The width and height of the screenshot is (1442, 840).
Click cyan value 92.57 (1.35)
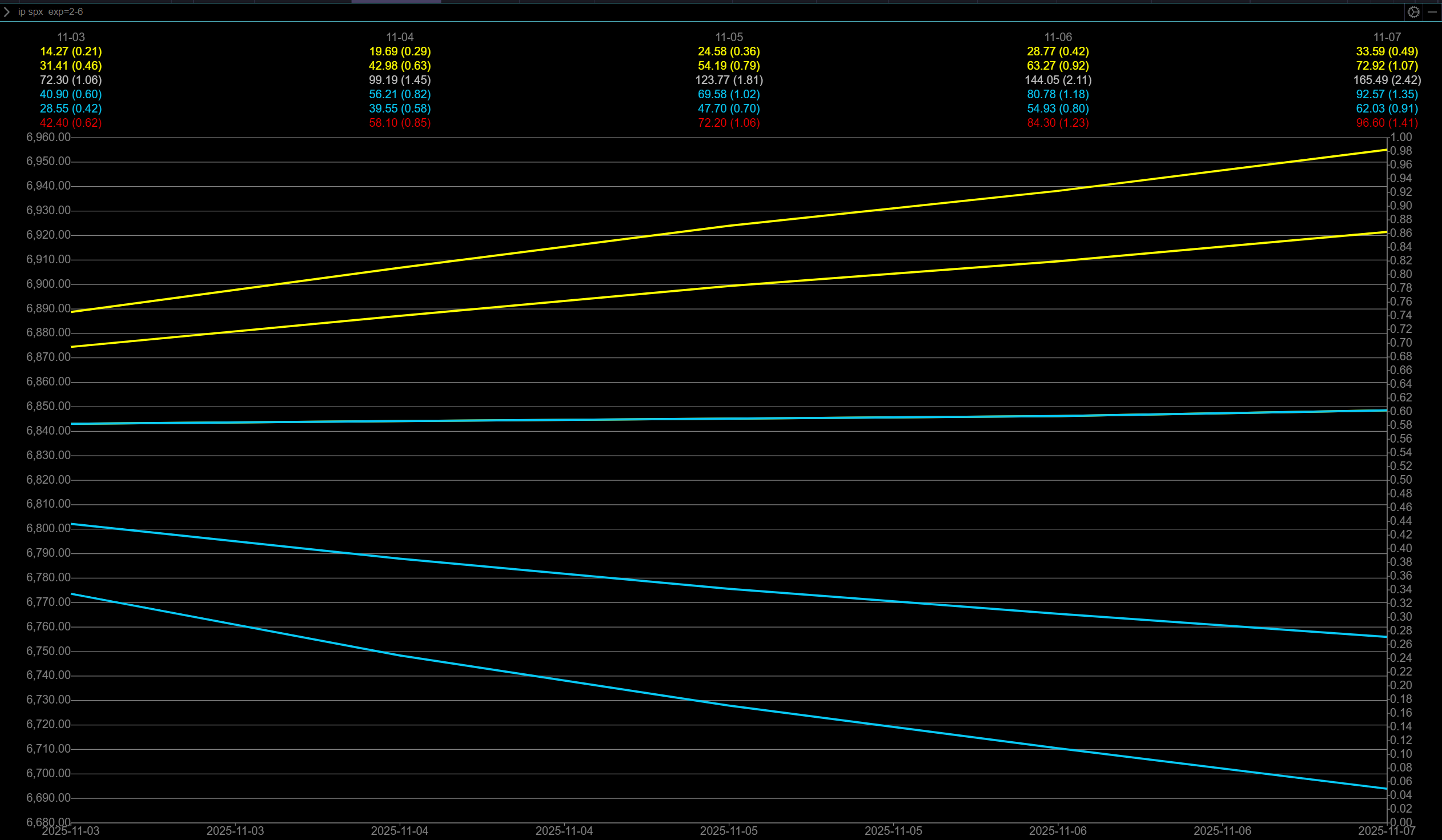tap(1387, 94)
